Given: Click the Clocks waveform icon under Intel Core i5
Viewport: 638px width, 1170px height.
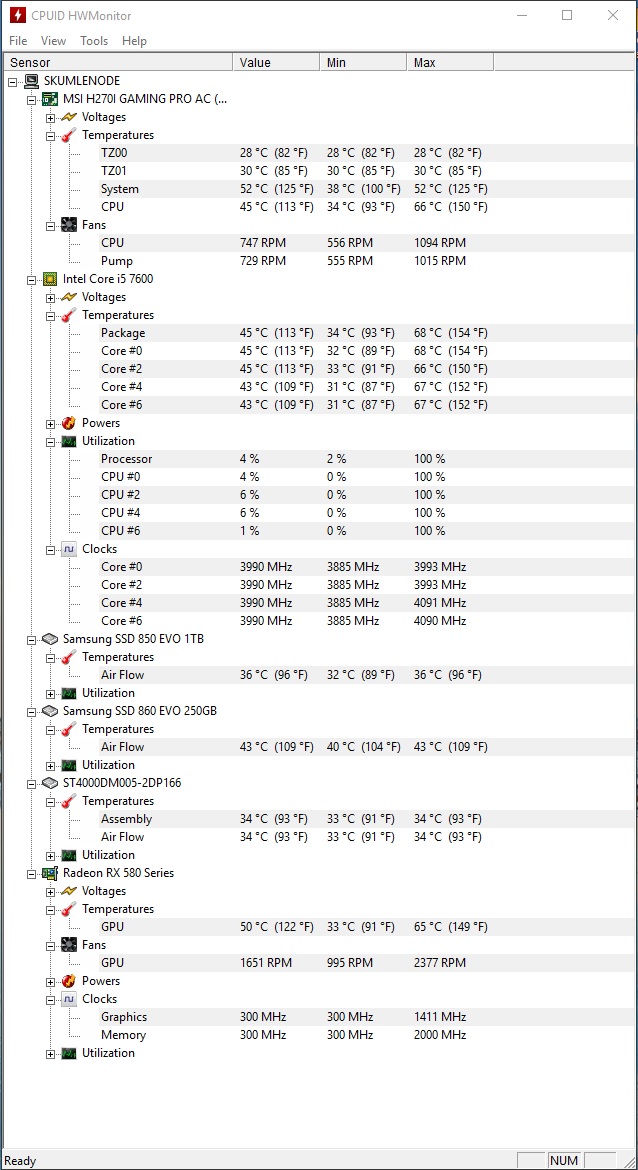Looking at the screenshot, I should point(69,549).
